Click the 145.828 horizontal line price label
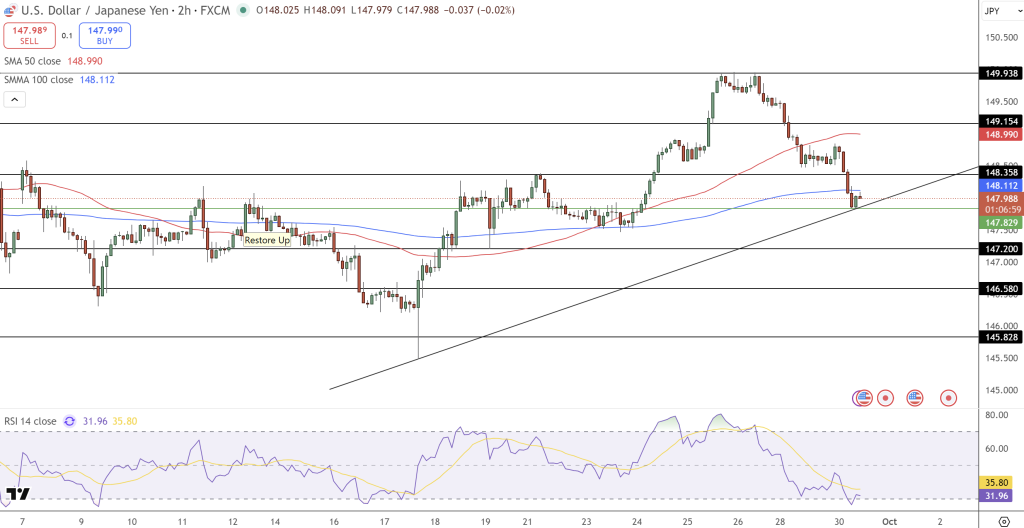This screenshot has width=1024, height=528. pos(999,337)
